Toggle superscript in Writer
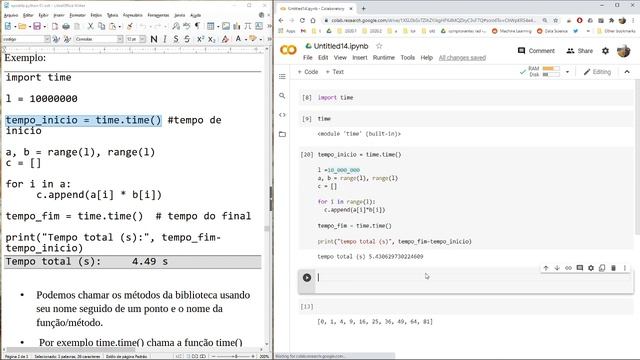The image size is (640, 360). coord(200,39)
